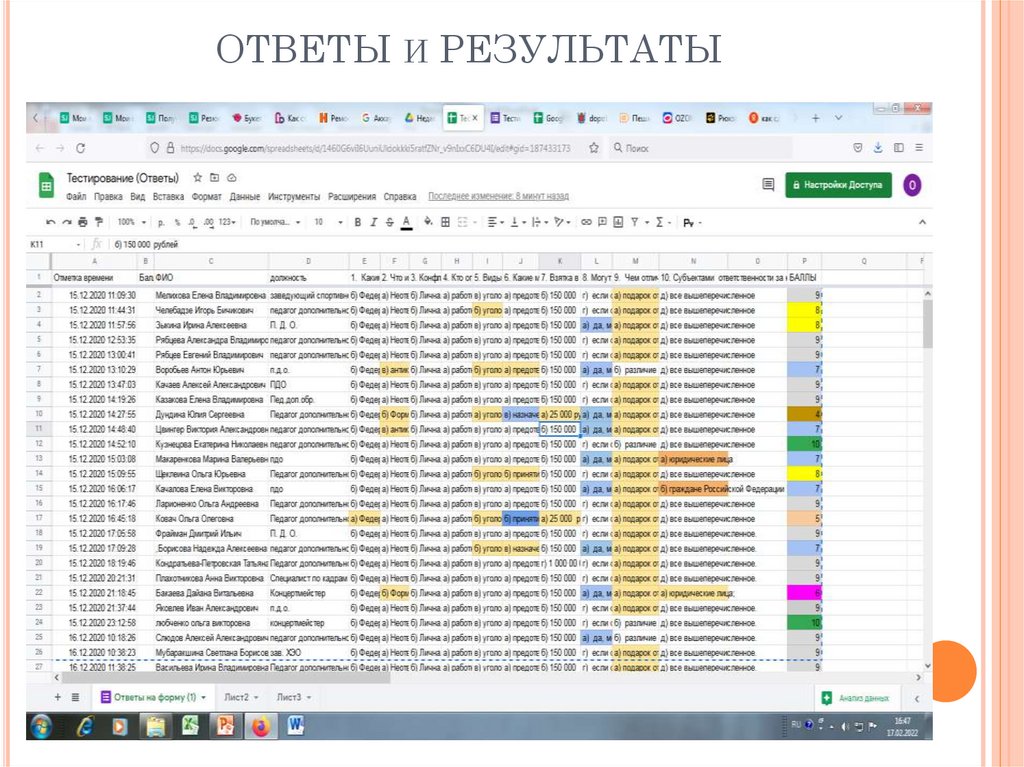This screenshot has height=767, width=1024.
Task: Open the Анализ данных explore button
Action: click(857, 698)
